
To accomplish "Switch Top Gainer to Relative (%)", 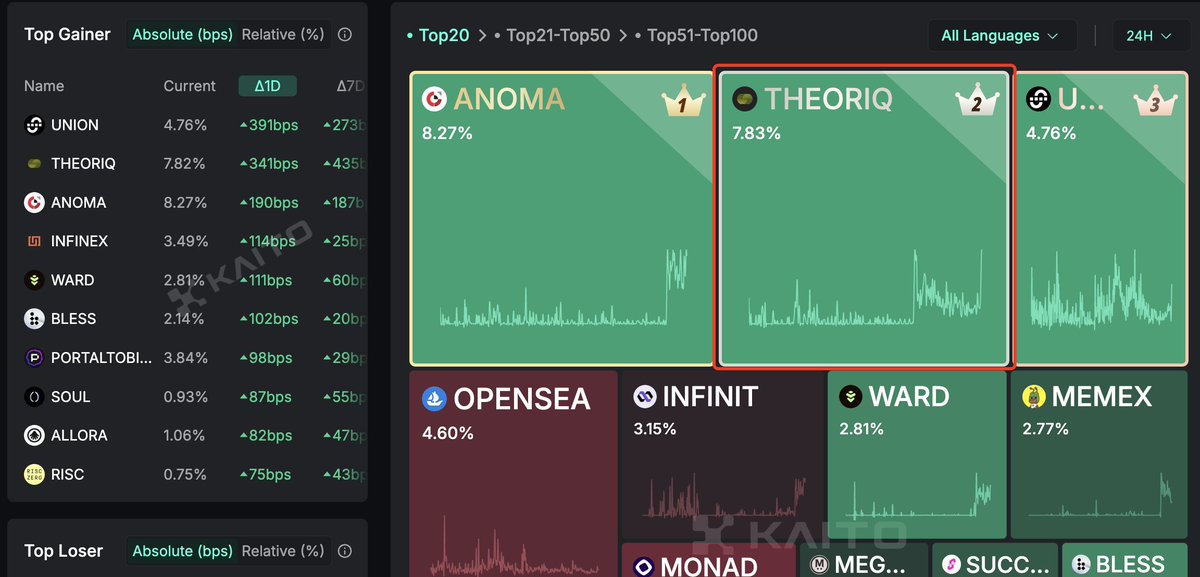I will click(x=283, y=35).
